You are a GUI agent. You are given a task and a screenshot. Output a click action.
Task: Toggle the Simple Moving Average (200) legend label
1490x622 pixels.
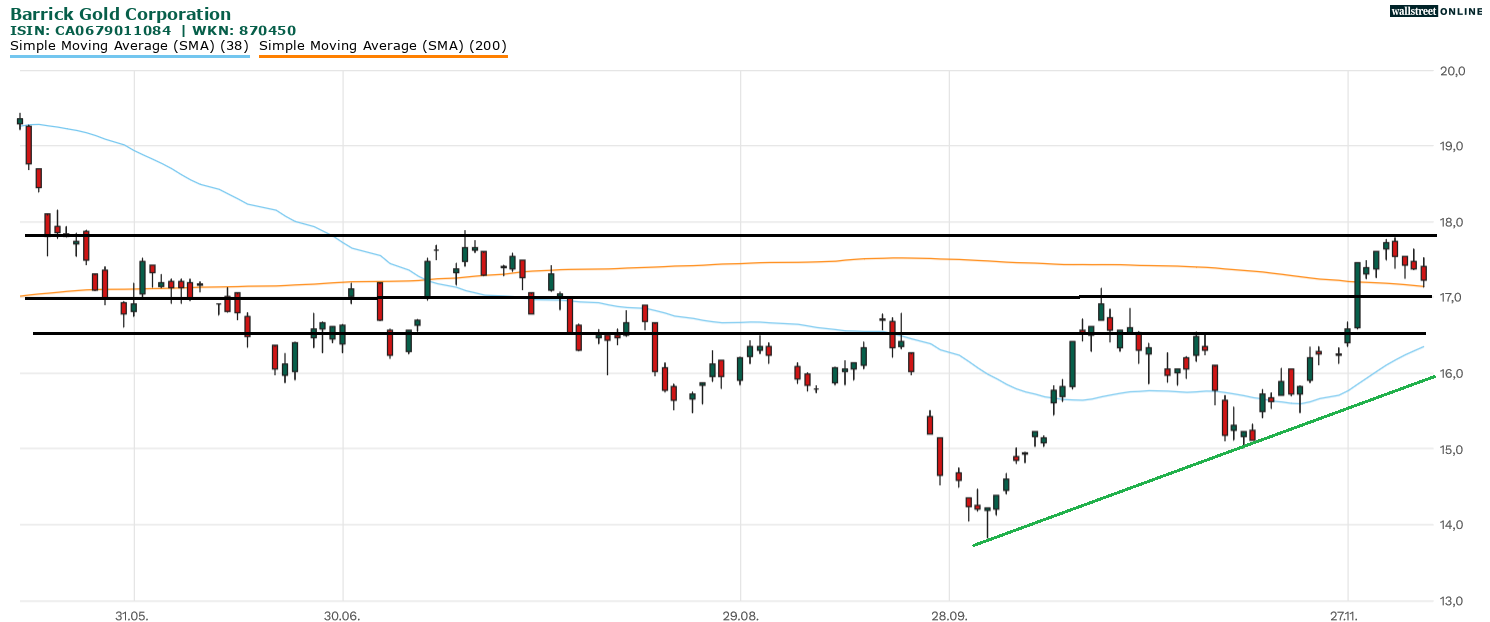coord(383,45)
